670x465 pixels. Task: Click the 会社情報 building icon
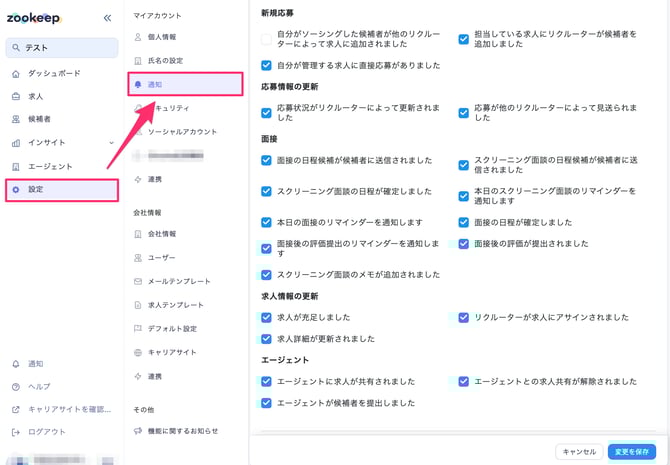tap(138, 234)
